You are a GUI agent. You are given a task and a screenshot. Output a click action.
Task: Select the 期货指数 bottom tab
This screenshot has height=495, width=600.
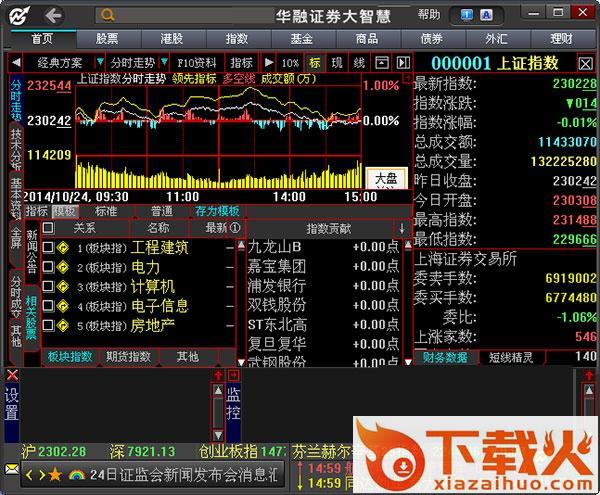[129, 357]
